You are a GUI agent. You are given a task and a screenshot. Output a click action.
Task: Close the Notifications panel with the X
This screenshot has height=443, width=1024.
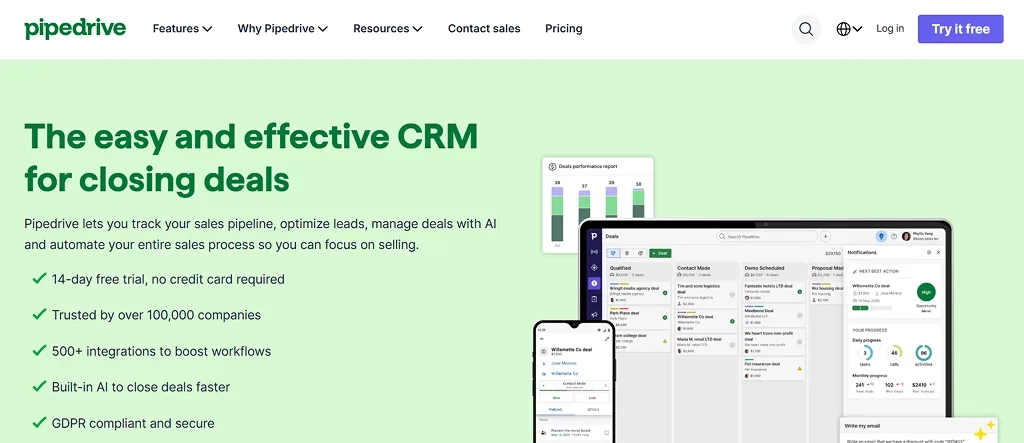coord(938,252)
